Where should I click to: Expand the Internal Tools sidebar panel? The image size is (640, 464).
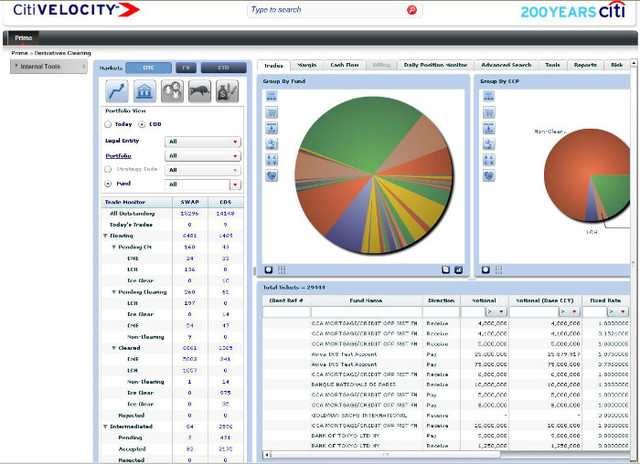pyautogui.click(x=49, y=67)
